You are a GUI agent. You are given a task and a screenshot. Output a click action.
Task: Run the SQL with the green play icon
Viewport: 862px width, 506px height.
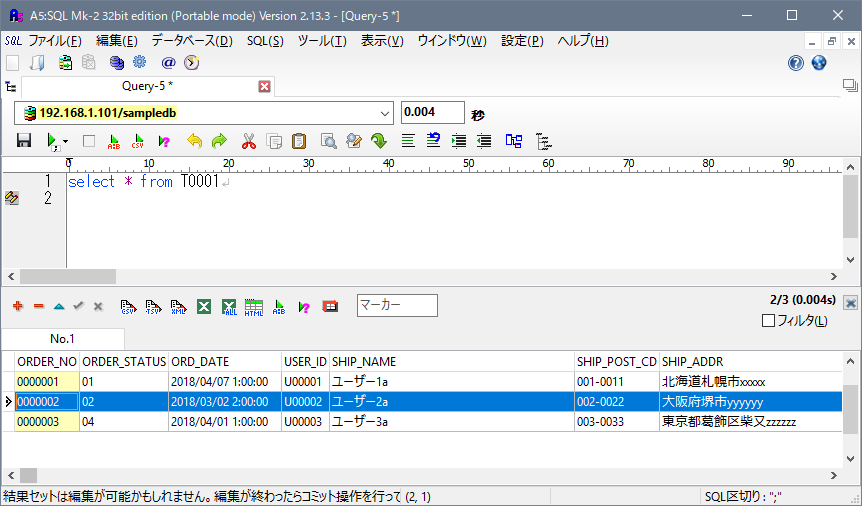(52, 141)
